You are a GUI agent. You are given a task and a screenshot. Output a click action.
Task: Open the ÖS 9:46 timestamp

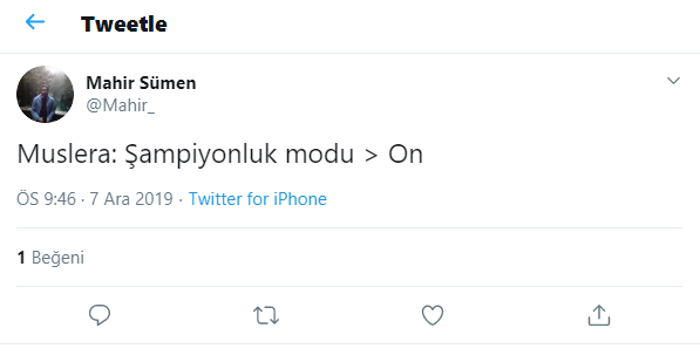[x=46, y=199]
